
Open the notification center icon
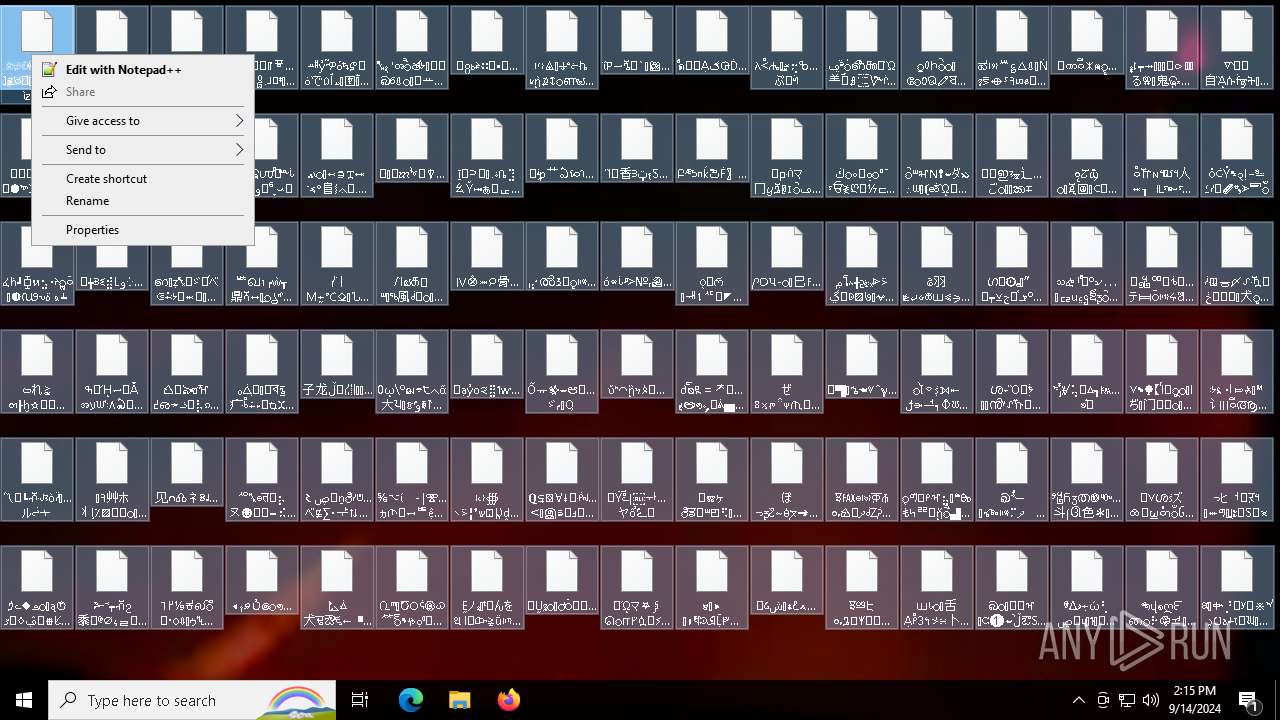click(x=1249, y=700)
